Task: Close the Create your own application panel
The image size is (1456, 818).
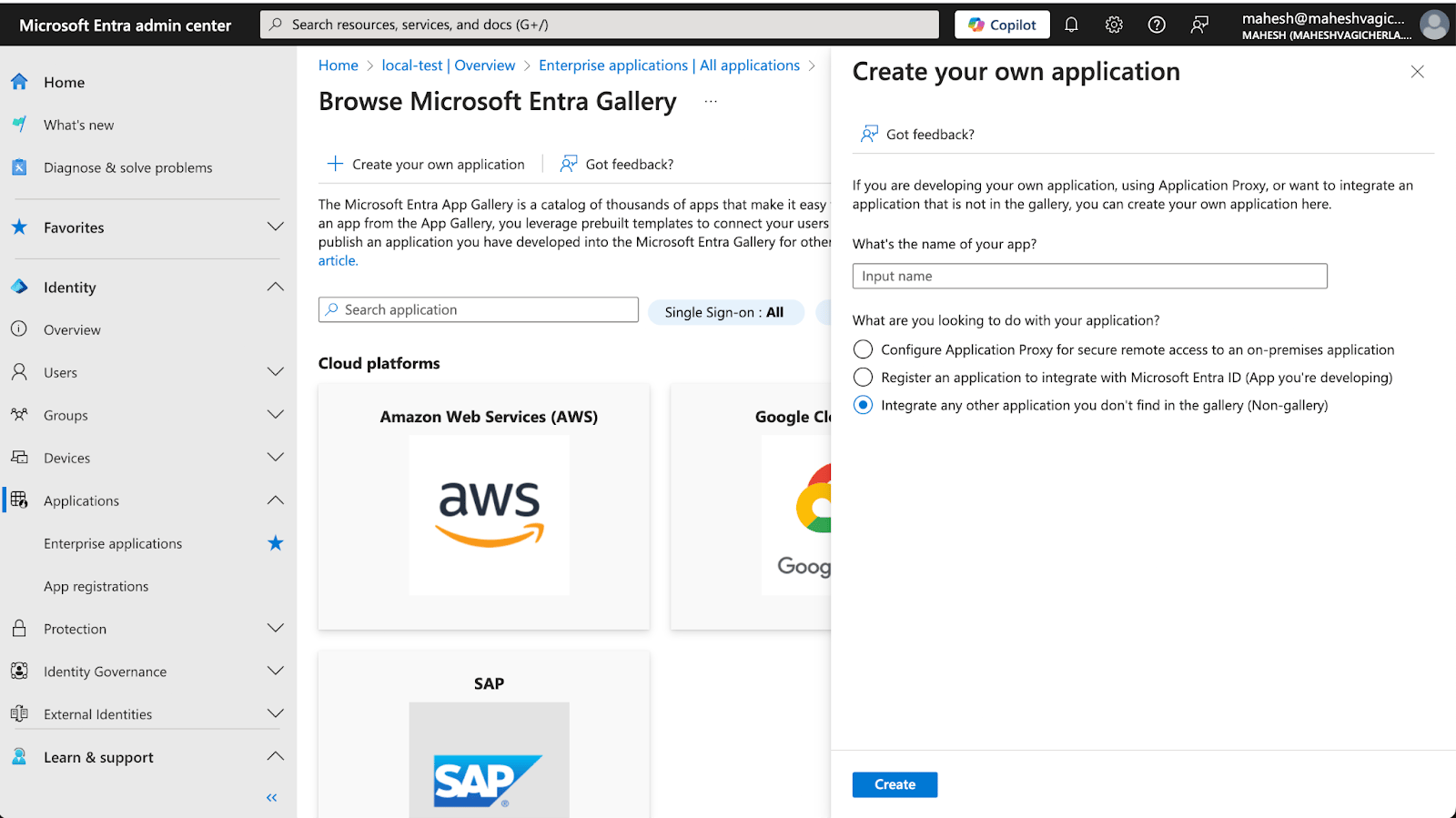Action: (x=1417, y=72)
